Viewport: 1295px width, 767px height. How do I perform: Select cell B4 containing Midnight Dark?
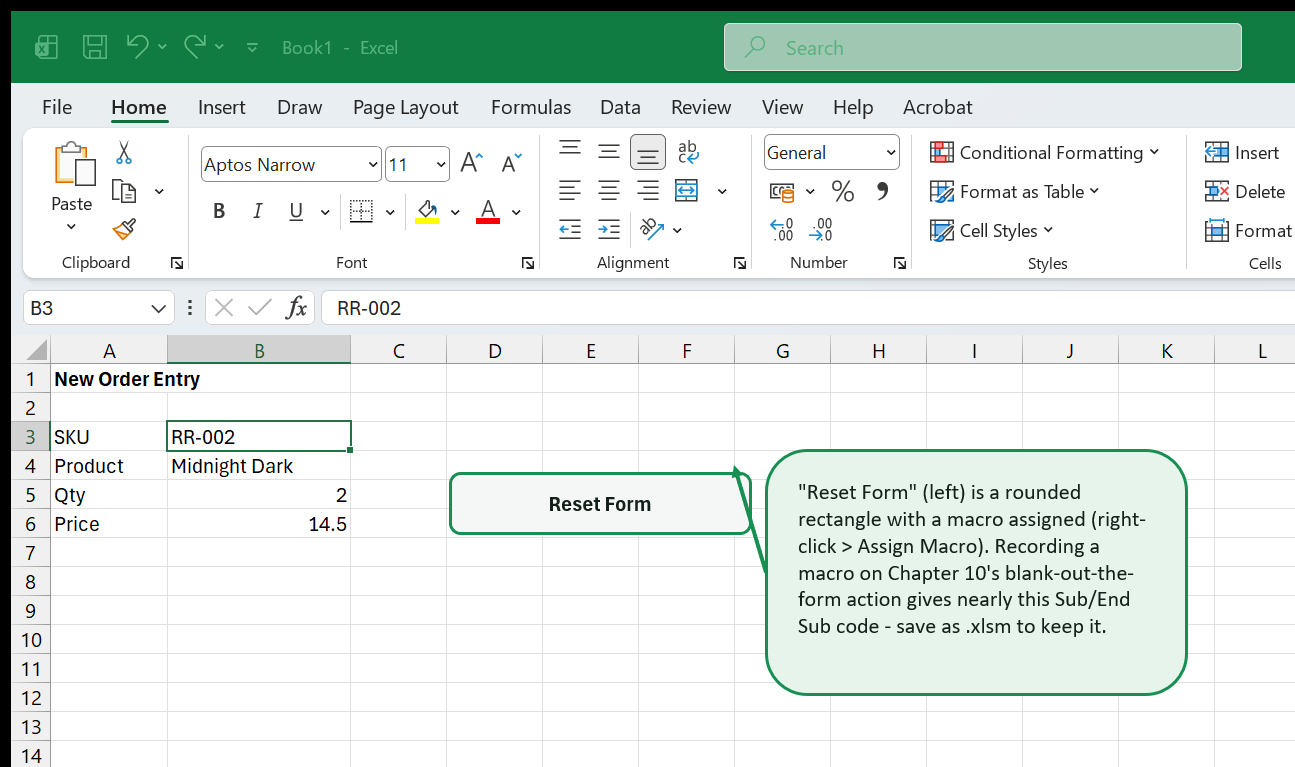tap(259, 466)
